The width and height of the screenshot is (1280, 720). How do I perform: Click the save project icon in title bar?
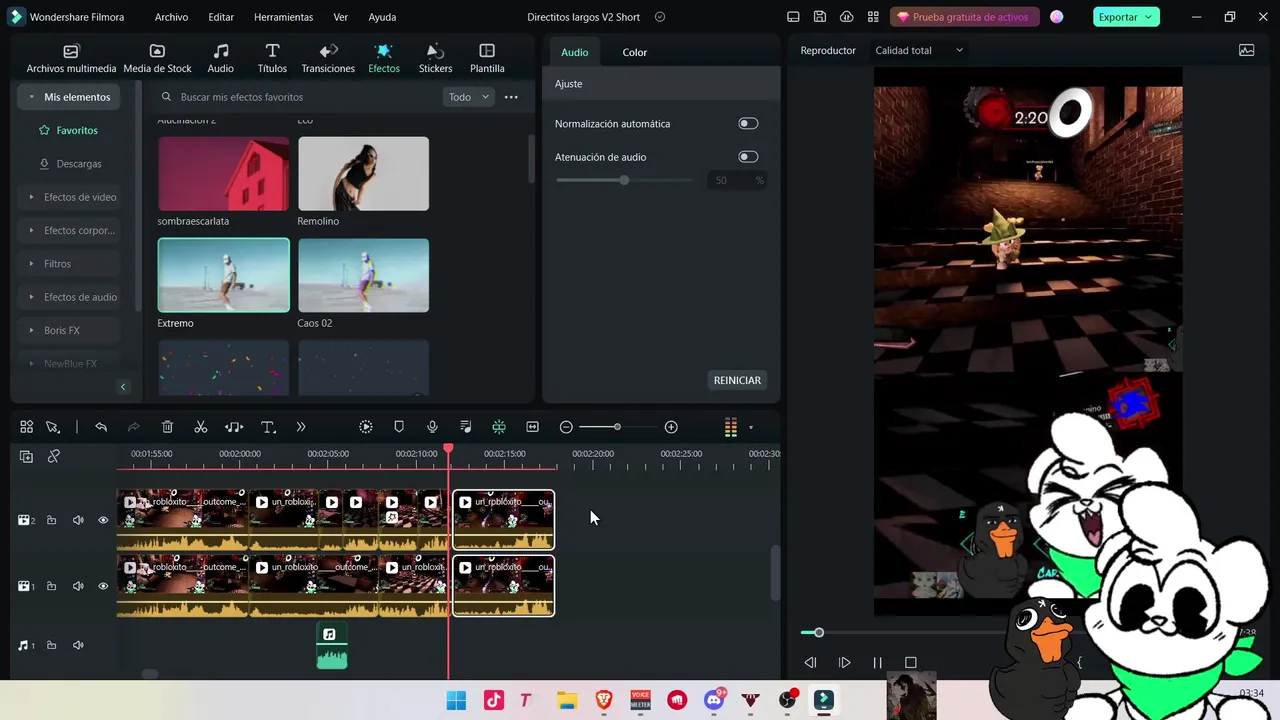[820, 17]
